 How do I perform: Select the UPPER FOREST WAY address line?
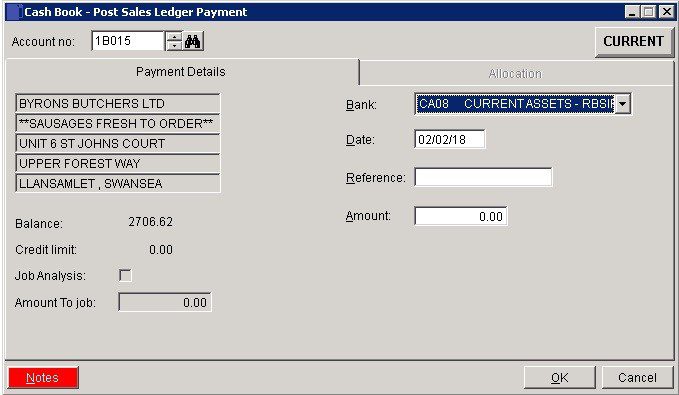pos(118,163)
